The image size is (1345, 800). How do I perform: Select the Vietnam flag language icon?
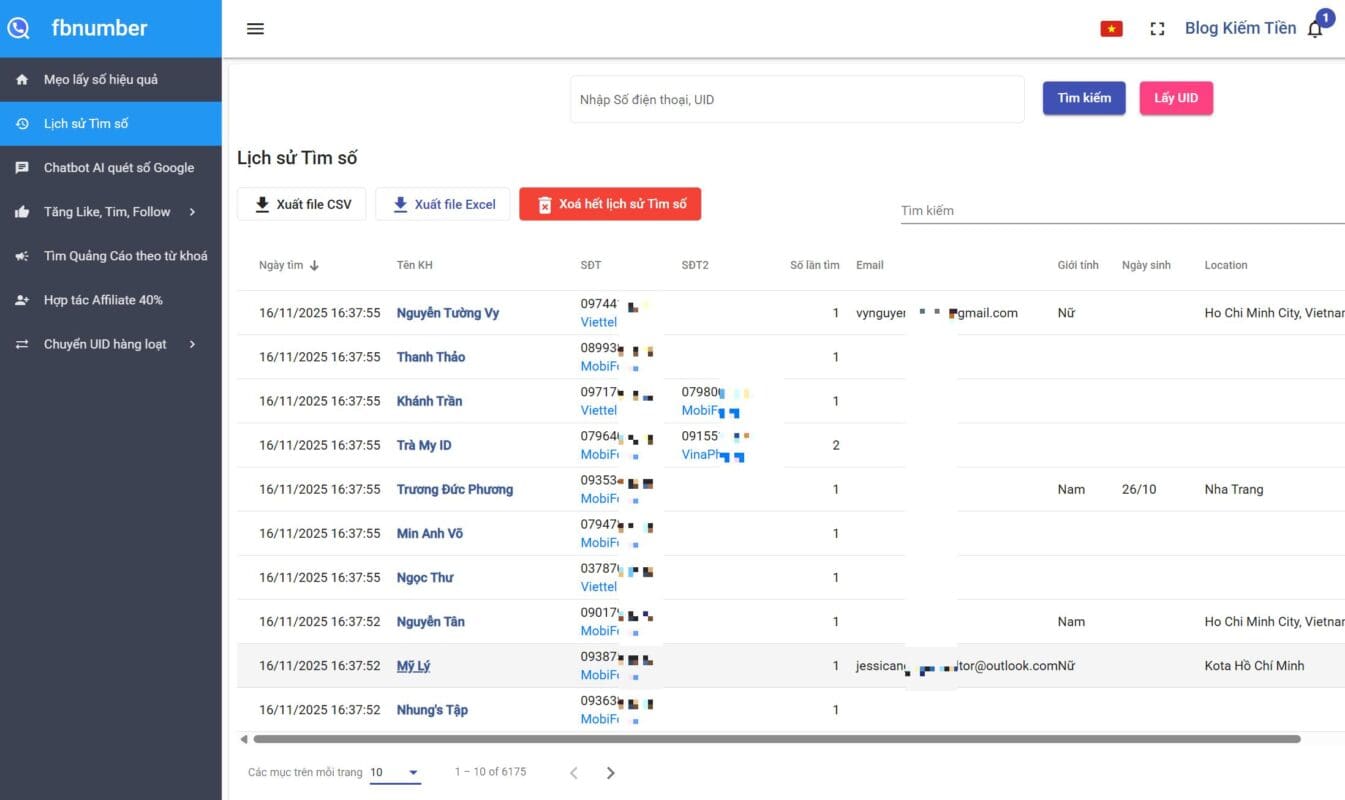coord(1111,29)
